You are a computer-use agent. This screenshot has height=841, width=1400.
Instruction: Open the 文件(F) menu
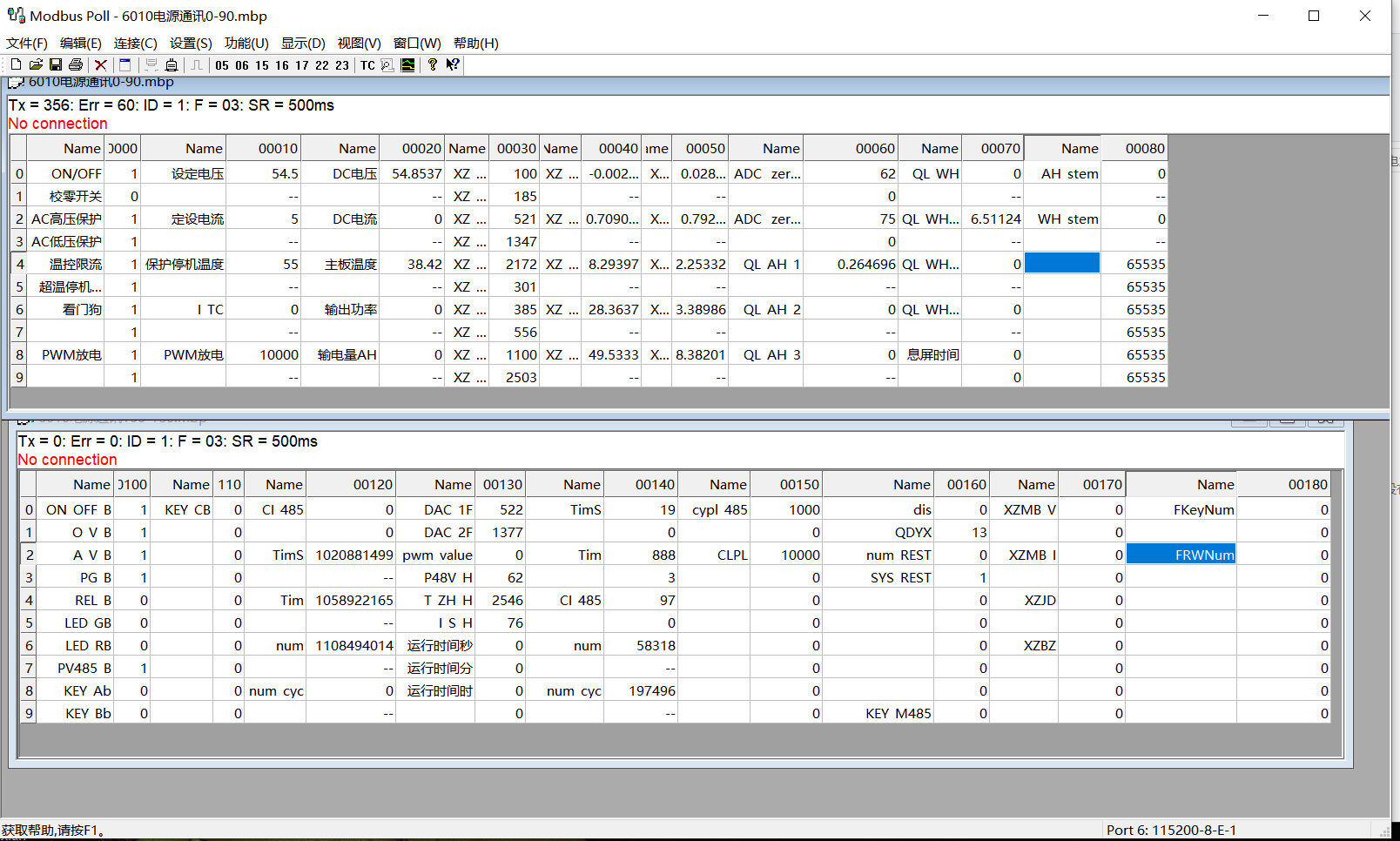click(x=27, y=43)
